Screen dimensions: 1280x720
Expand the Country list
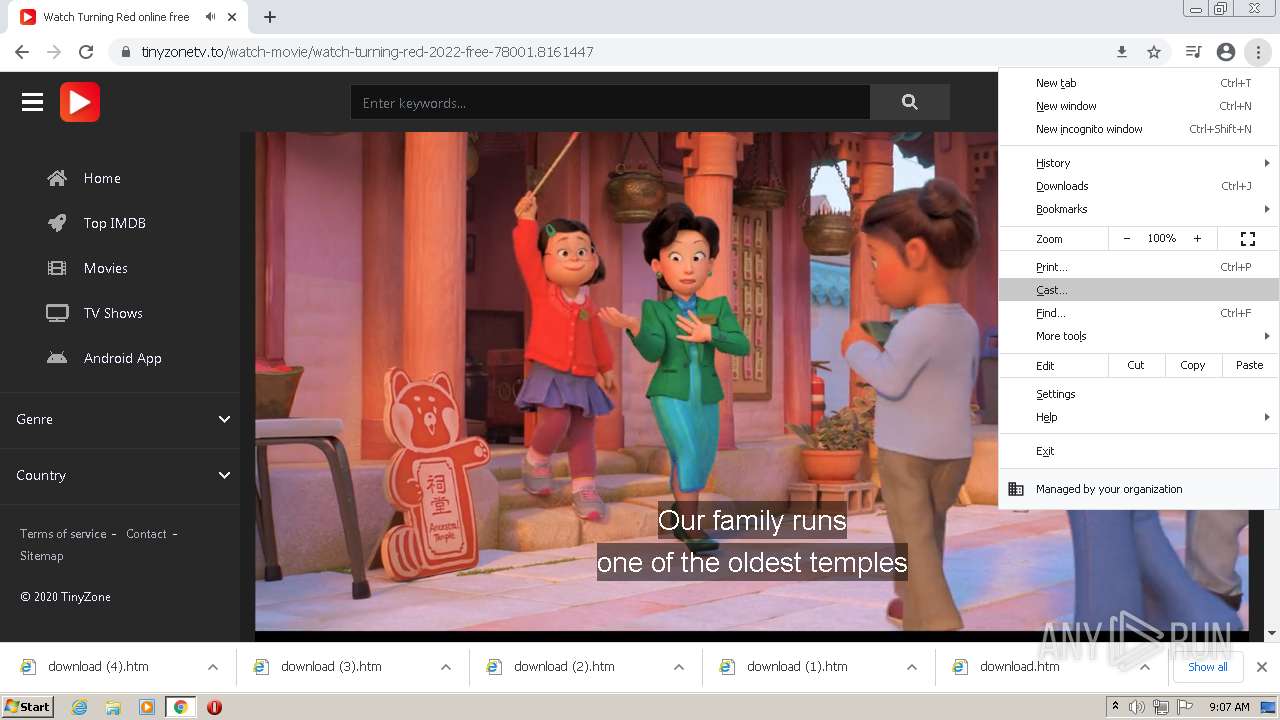tap(120, 475)
